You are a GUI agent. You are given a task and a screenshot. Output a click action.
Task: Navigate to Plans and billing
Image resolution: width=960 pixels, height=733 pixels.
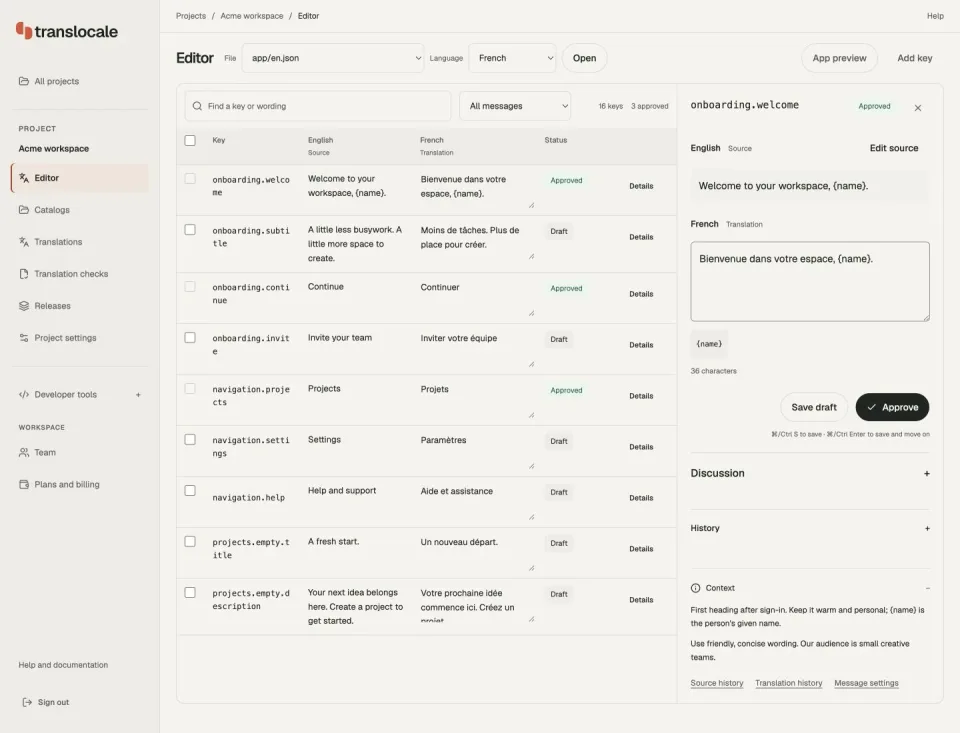80,484
